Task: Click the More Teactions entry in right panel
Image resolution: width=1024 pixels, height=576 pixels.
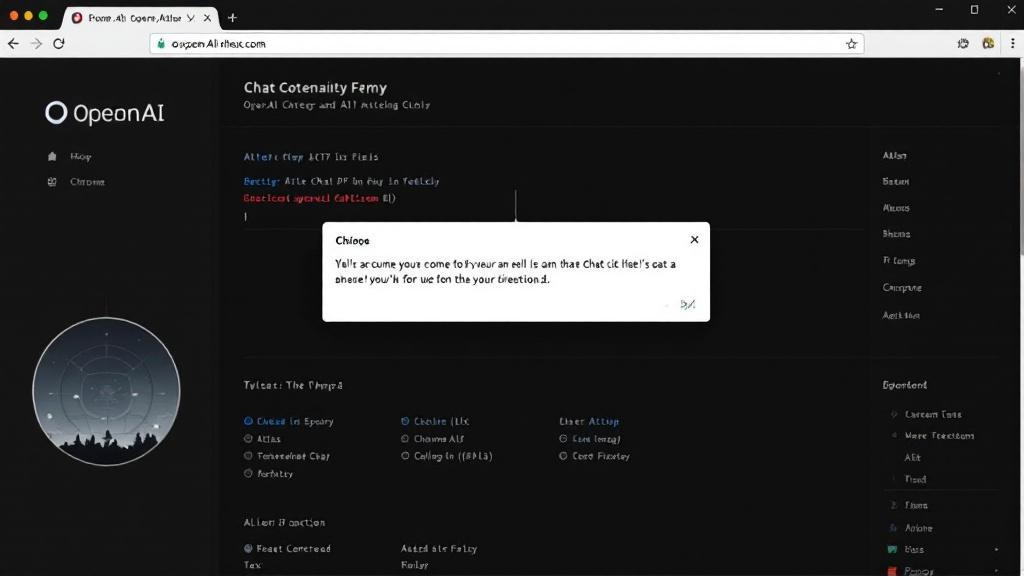Action: pyautogui.click(x=940, y=436)
